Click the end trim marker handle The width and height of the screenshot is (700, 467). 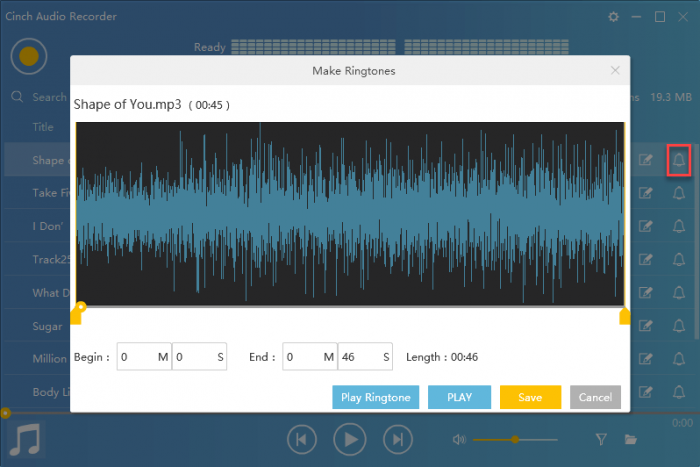click(x=625, y=316)
